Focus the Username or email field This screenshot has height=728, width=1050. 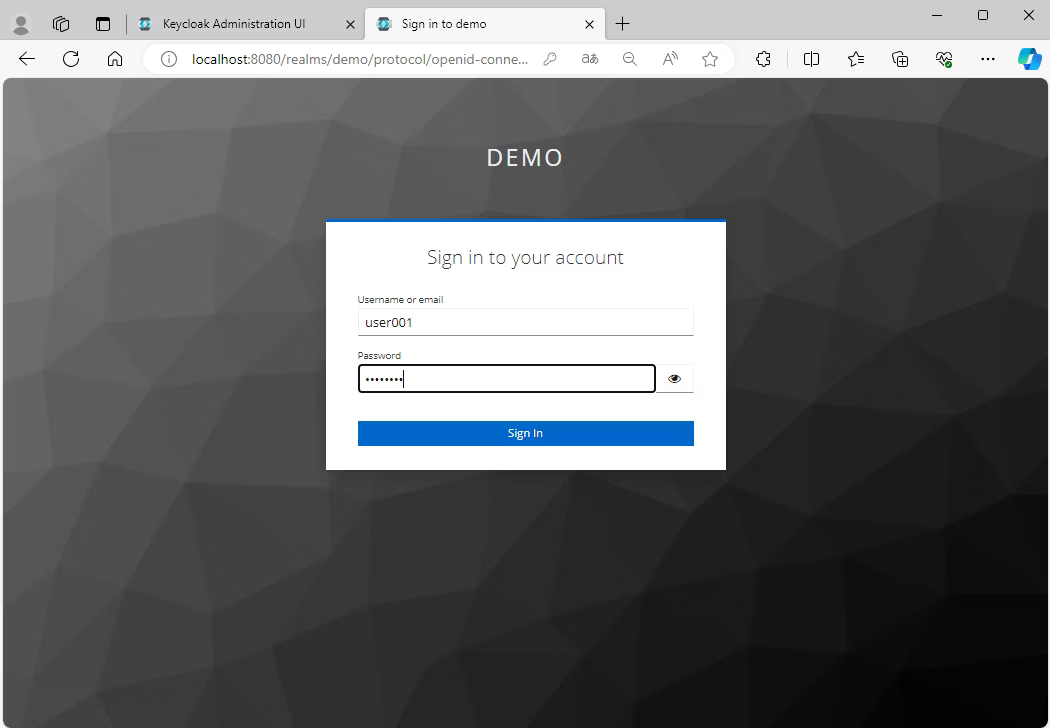(x=525, y=322)
